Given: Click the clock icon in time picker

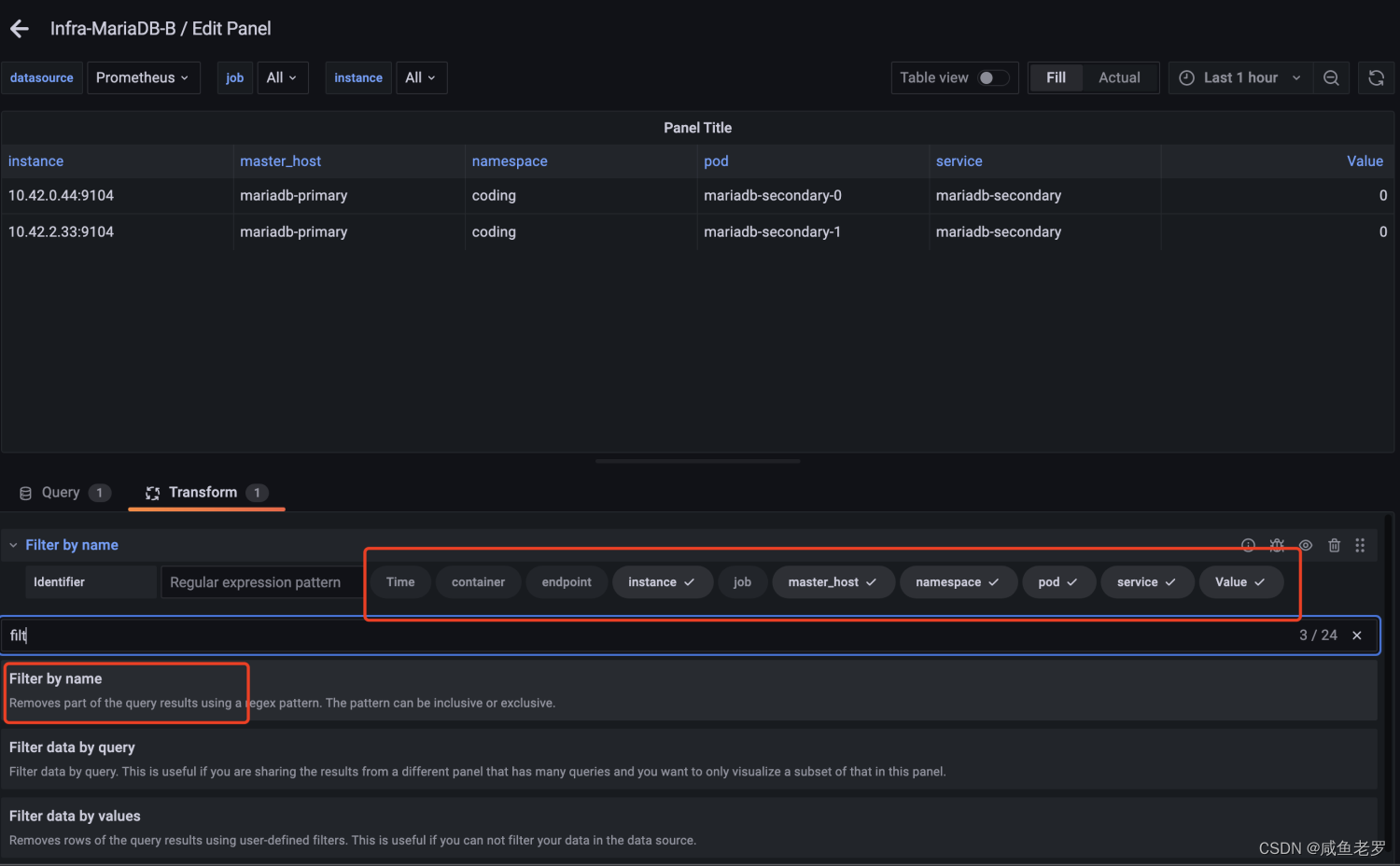Looking at the screenshot, I should click(1186, 78).
